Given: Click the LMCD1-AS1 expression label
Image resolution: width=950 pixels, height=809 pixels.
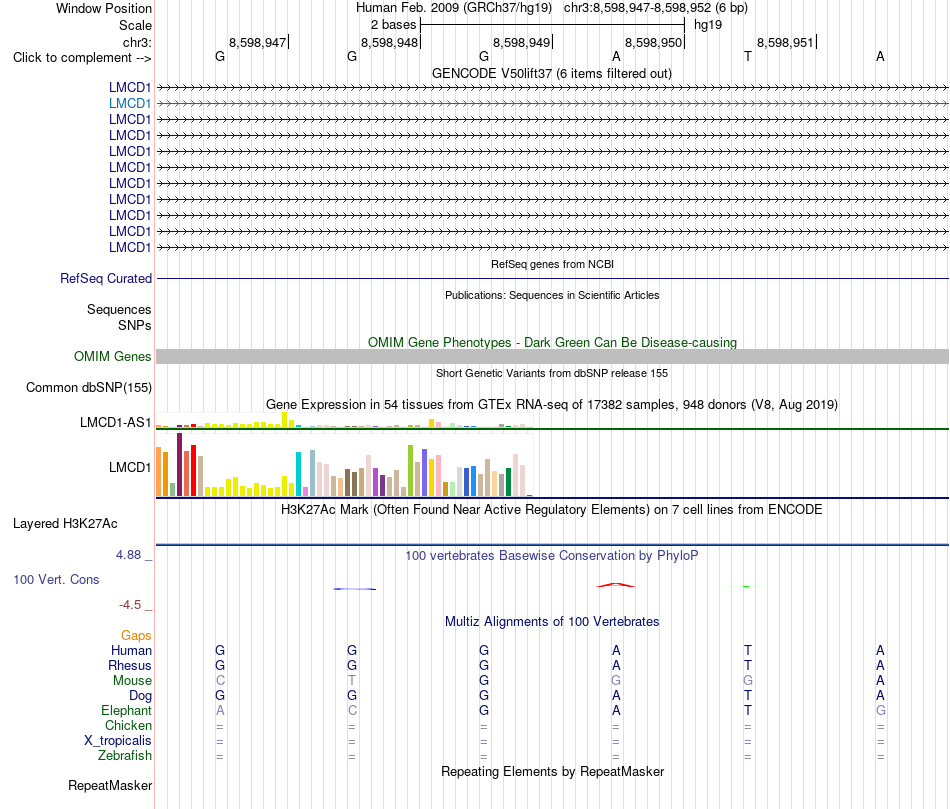Looking at the screenshot, I should coord(115,422).
